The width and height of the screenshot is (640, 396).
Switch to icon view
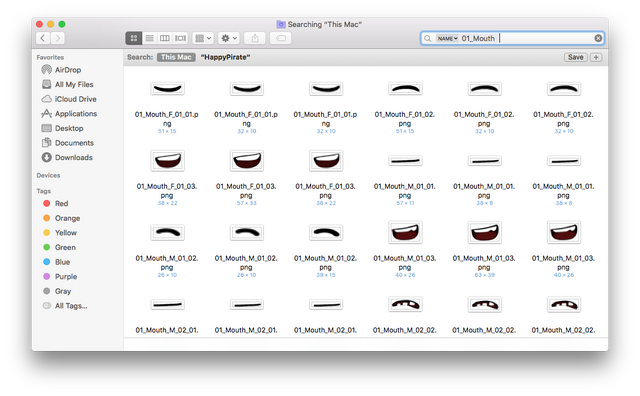coord(133,38)
